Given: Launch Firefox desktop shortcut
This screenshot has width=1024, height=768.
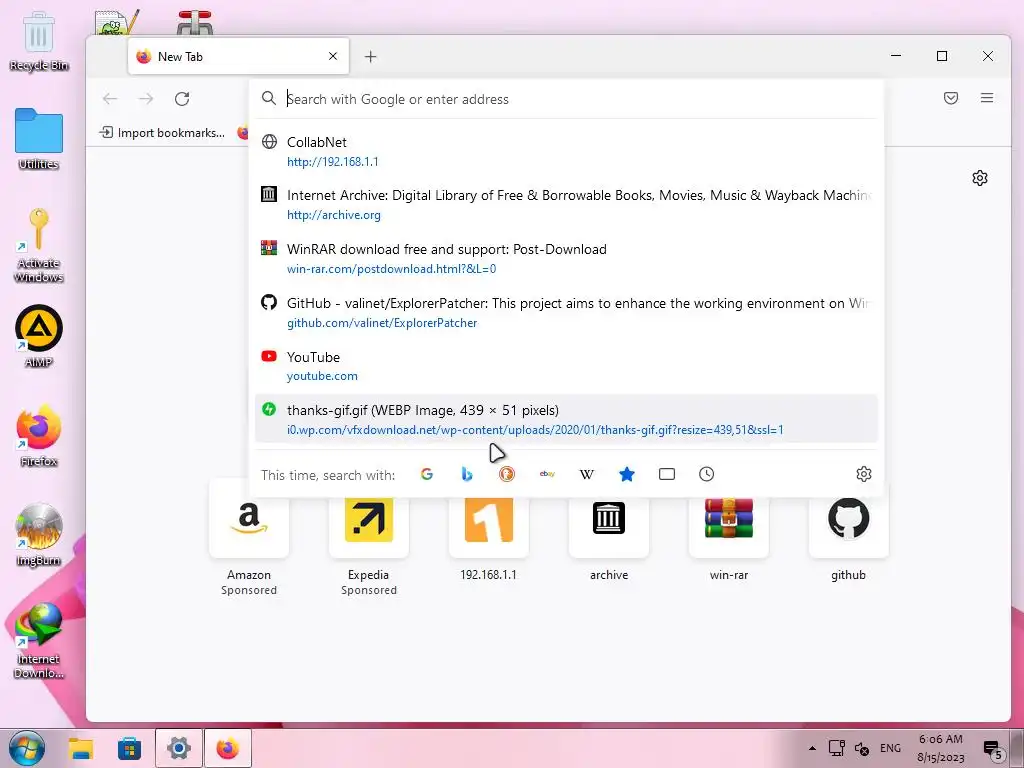Looking at the screenshot, I should tap(39, 436).
